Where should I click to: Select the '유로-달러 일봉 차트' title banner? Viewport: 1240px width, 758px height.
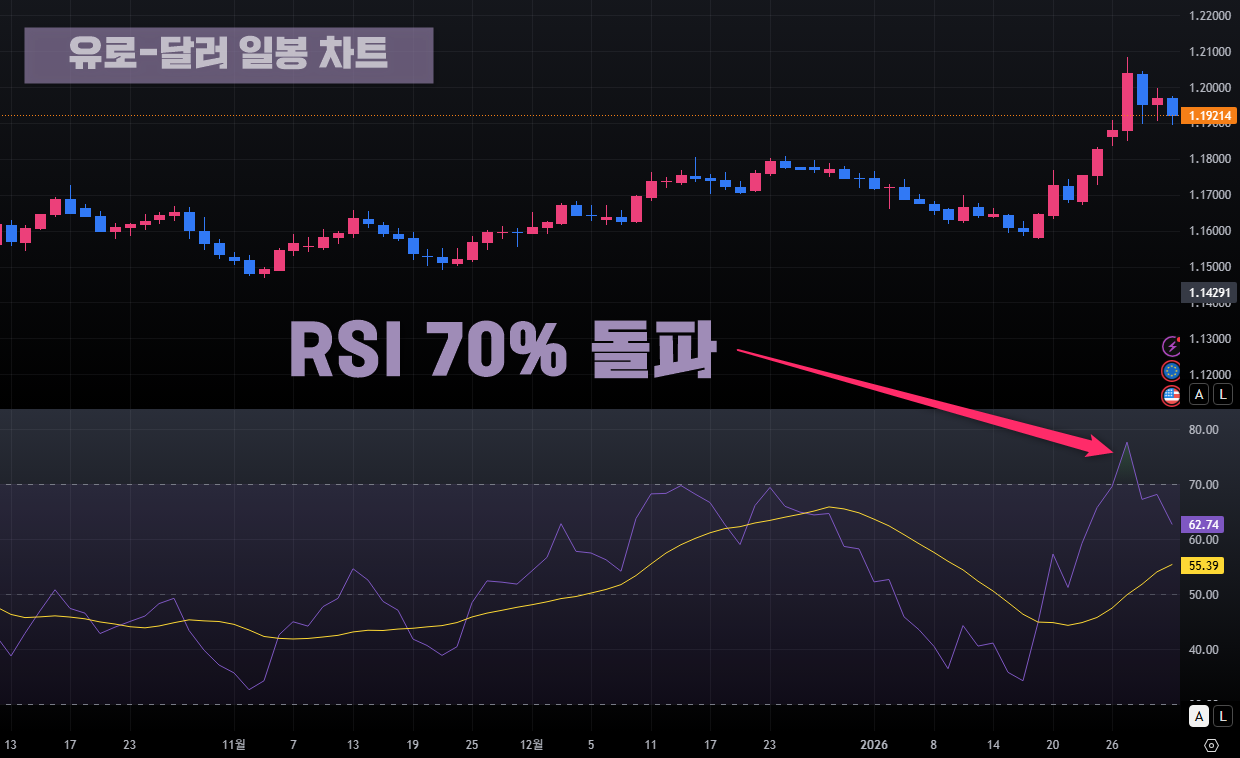[229, 55]
